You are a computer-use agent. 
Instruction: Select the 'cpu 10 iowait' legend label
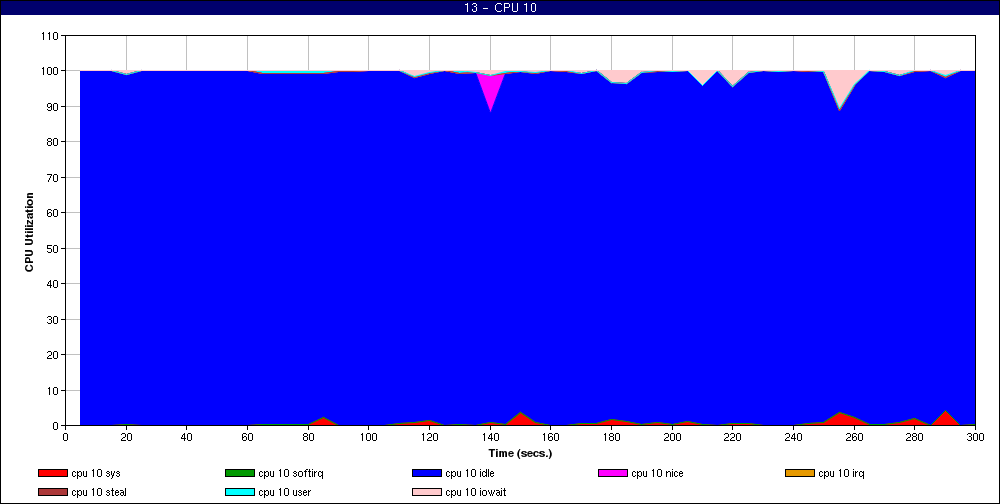pos(476,493)
